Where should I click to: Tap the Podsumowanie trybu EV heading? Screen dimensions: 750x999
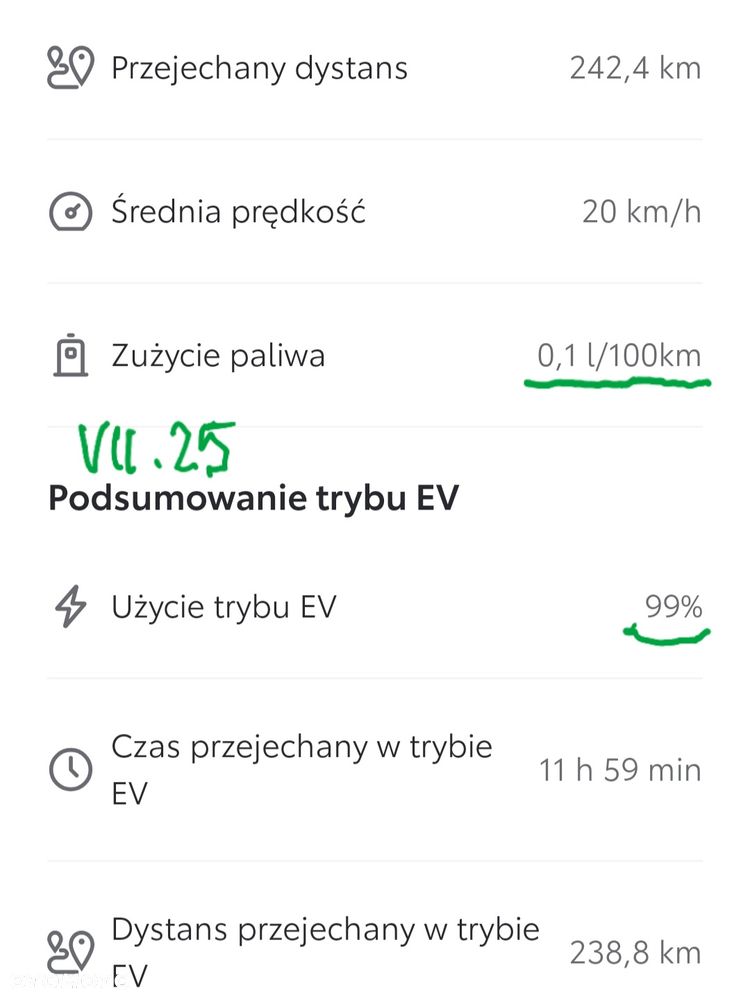(x=253, y=499)
